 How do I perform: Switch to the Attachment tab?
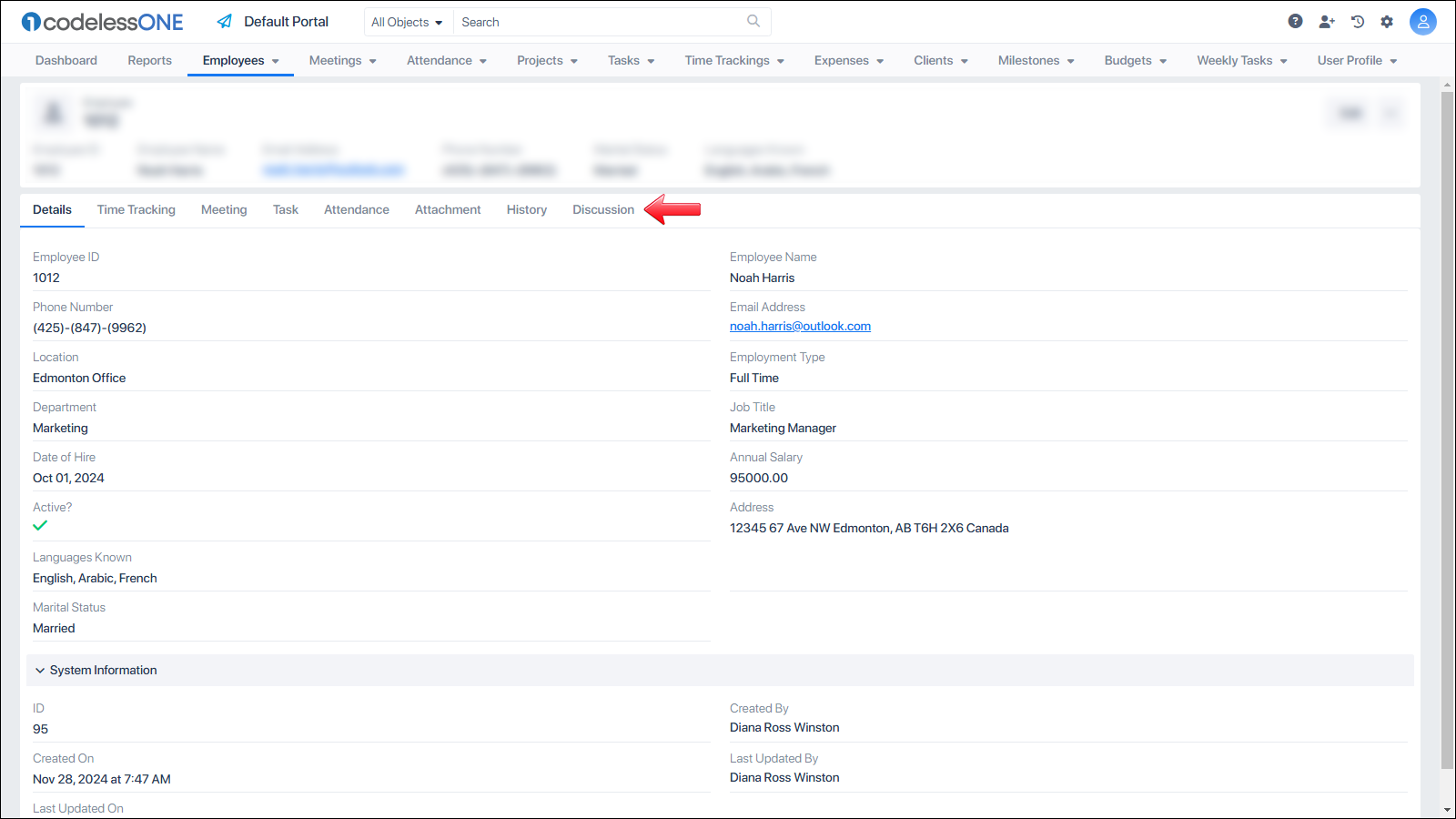coord(448,209)
